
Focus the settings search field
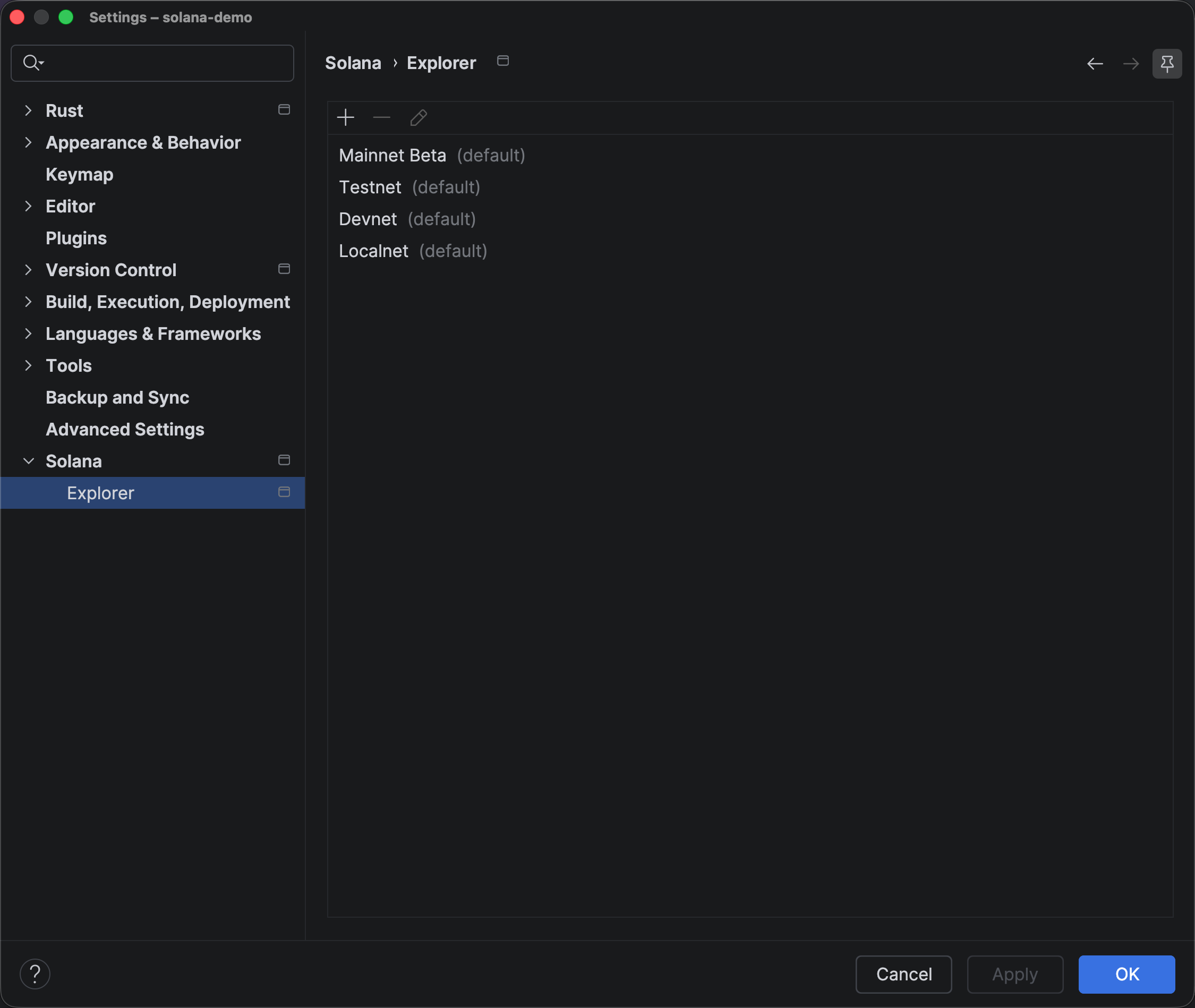point(152,63)
